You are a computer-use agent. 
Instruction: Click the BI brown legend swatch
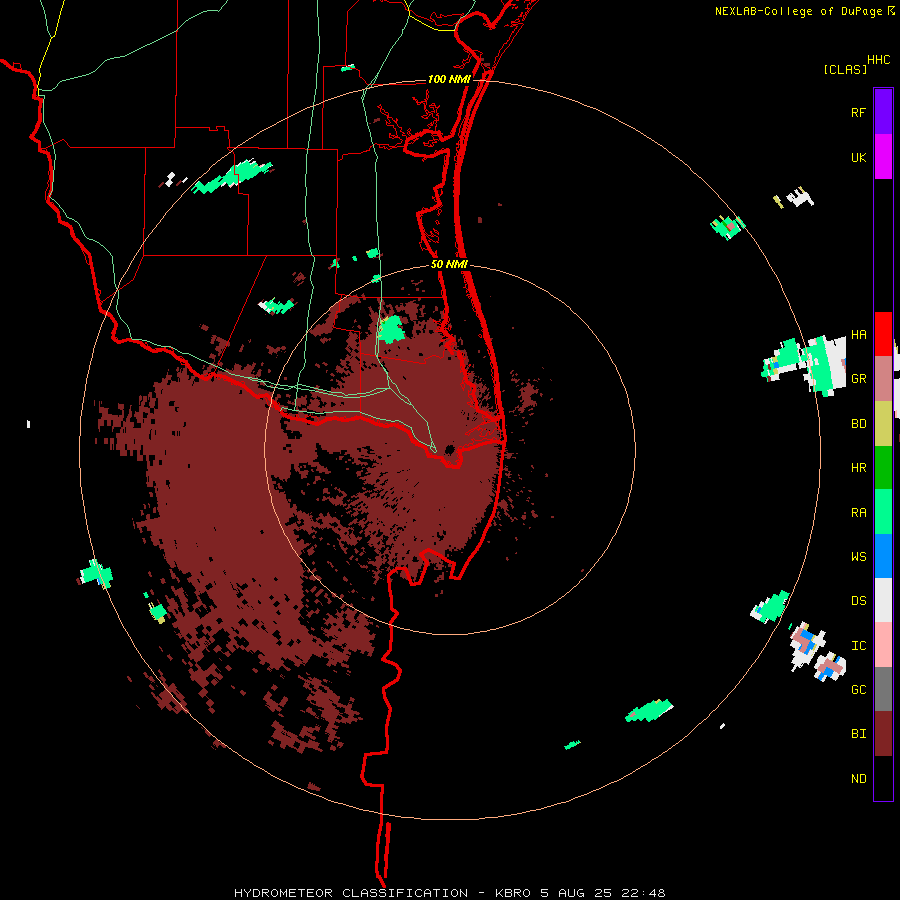pyautogui.click(x=883, y=734)
